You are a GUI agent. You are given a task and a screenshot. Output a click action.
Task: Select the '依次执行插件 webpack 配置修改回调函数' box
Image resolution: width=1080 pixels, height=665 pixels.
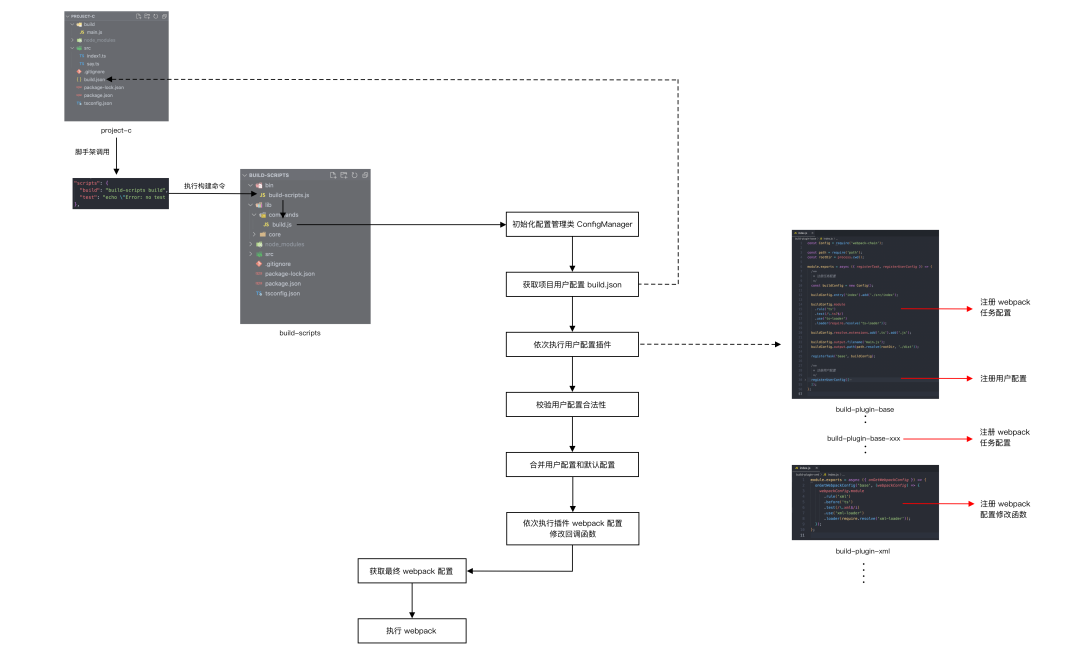(x=572, y=529)
